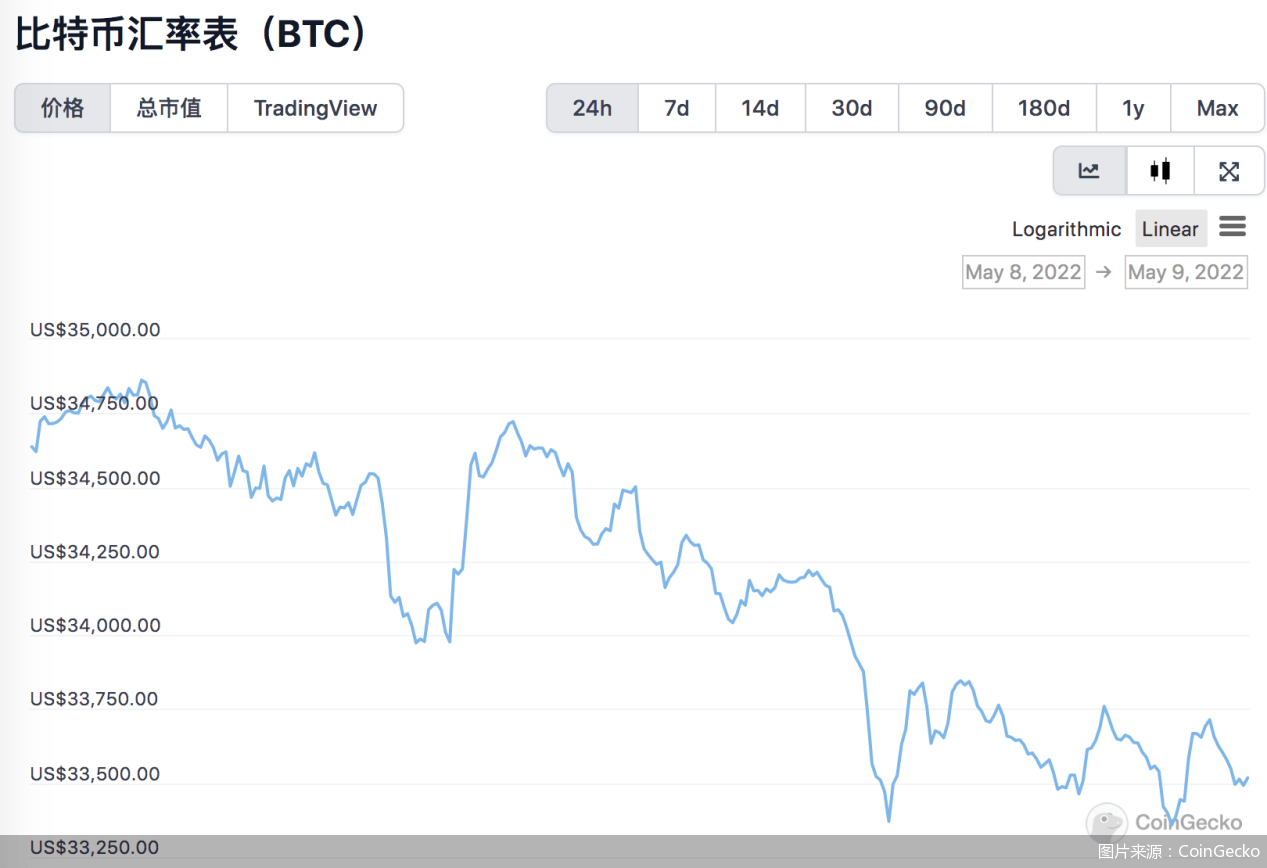1267x868 pixels.
Task: Click the CoinGecko logo watermark
Action: coord(1165,823)
